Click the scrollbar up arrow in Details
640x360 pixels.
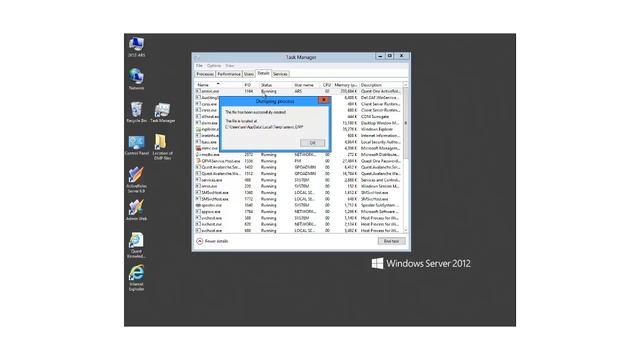(x=405, y=85)
